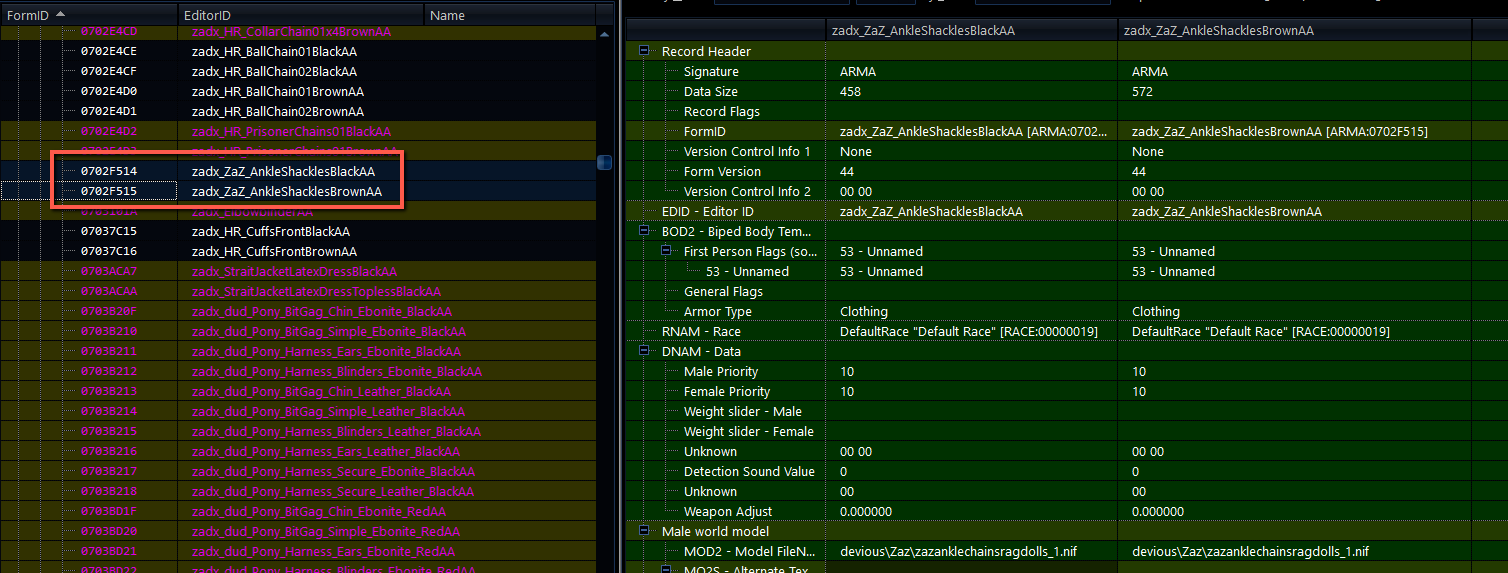Image resolution: width=1508 pixels, height=573 pixels.
Task: Select record zadx_dud_Pony_Harness_Ears_Leather_BlackAA
Action: [x=326, y=451]
